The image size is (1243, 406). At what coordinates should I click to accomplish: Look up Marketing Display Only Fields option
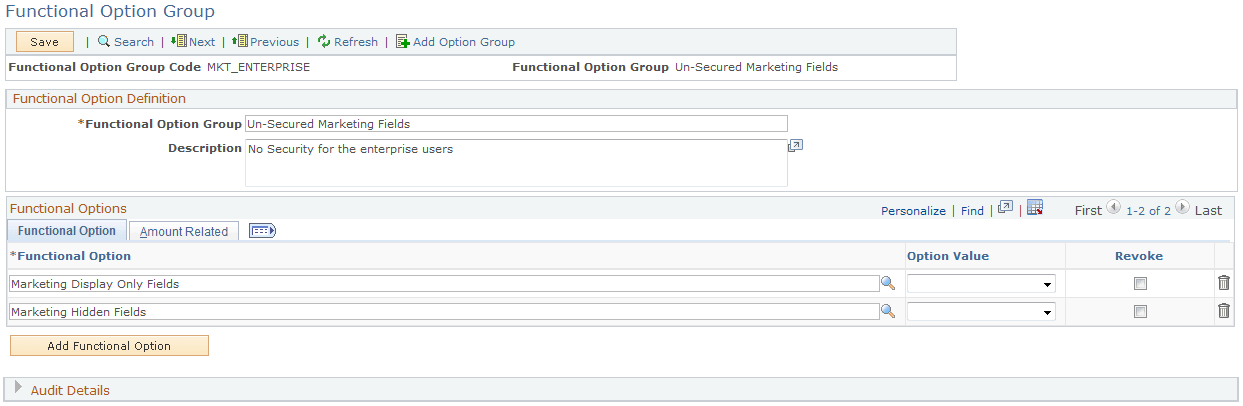click(x=887, y=284)
